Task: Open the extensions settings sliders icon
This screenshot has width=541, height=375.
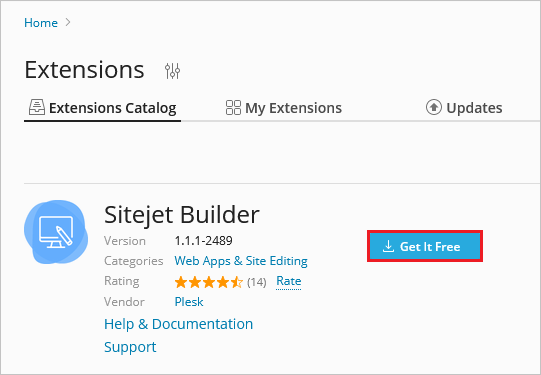Action: click(172, 71)
